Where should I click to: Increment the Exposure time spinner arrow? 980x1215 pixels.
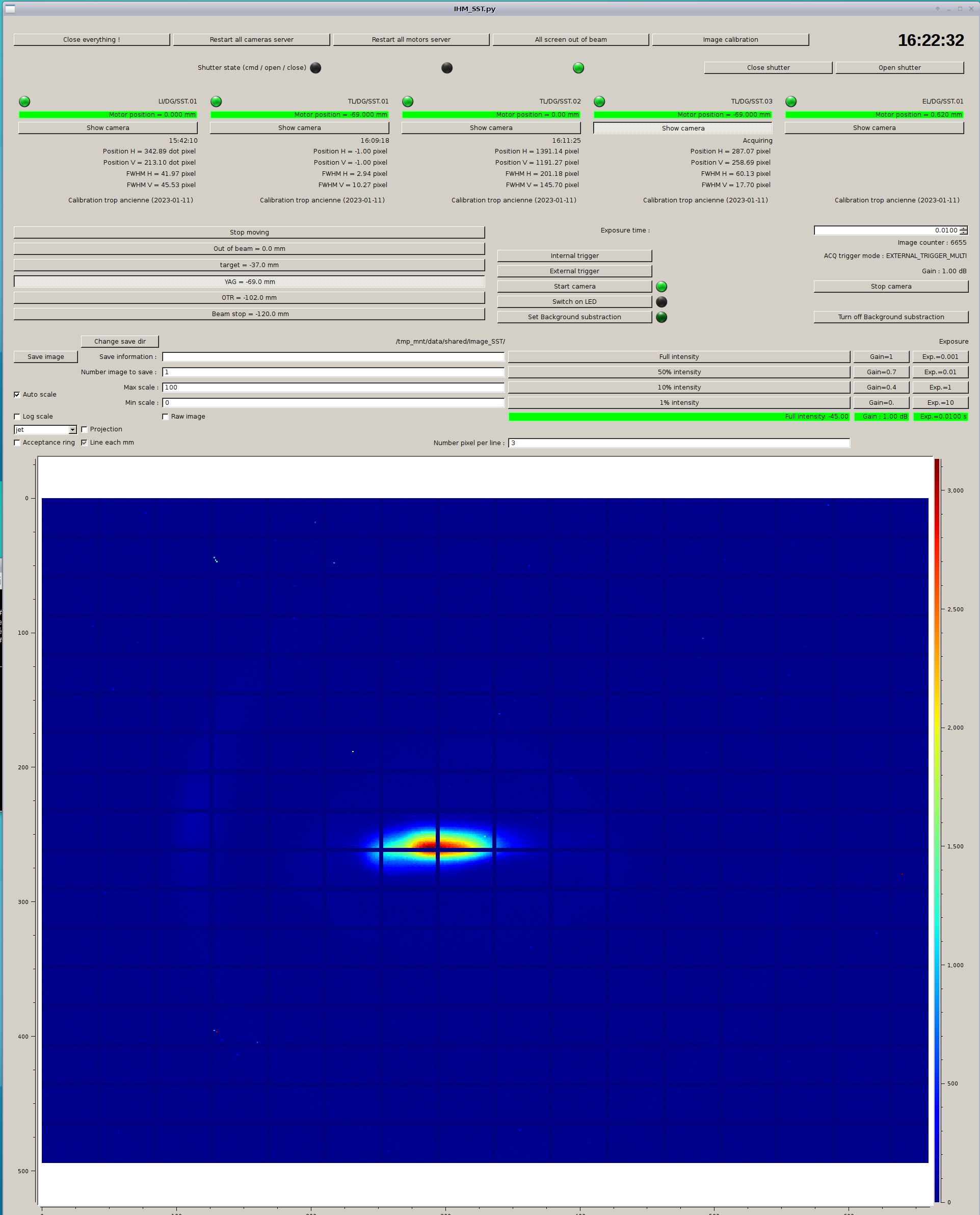963,228
